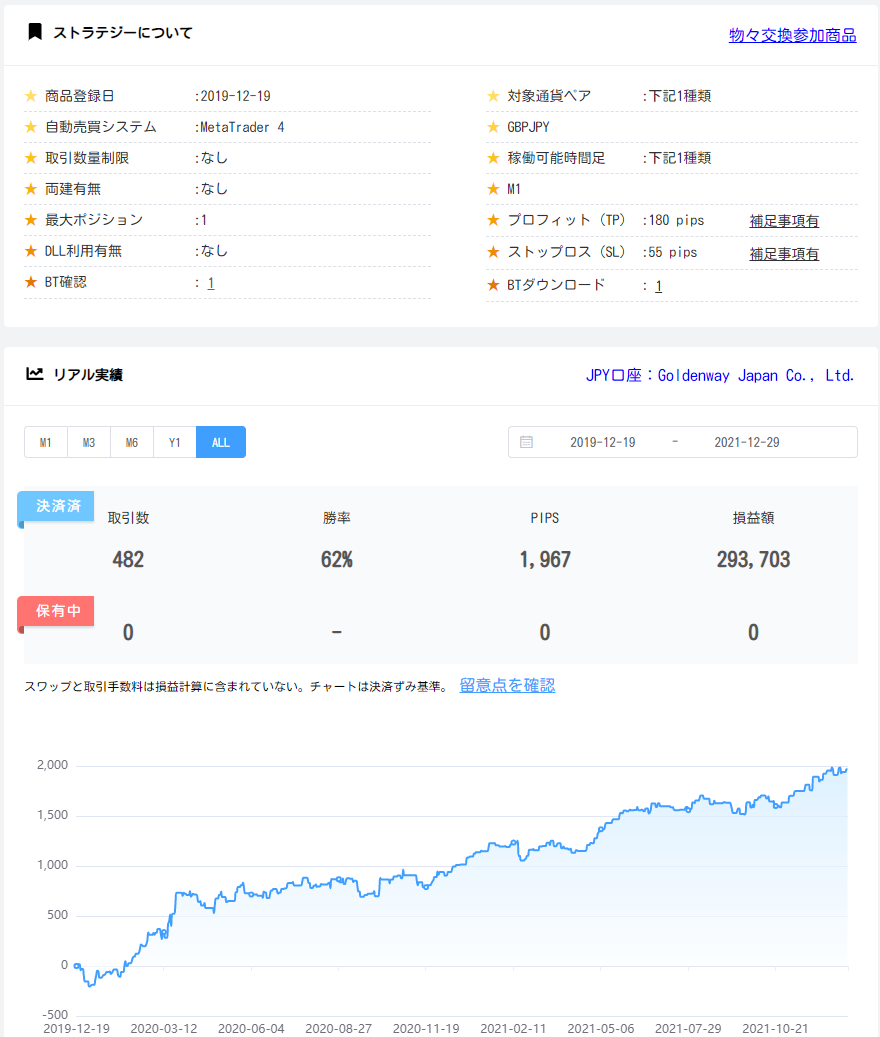Open the 物々交換参加商品 link

[x=793, y=35]
